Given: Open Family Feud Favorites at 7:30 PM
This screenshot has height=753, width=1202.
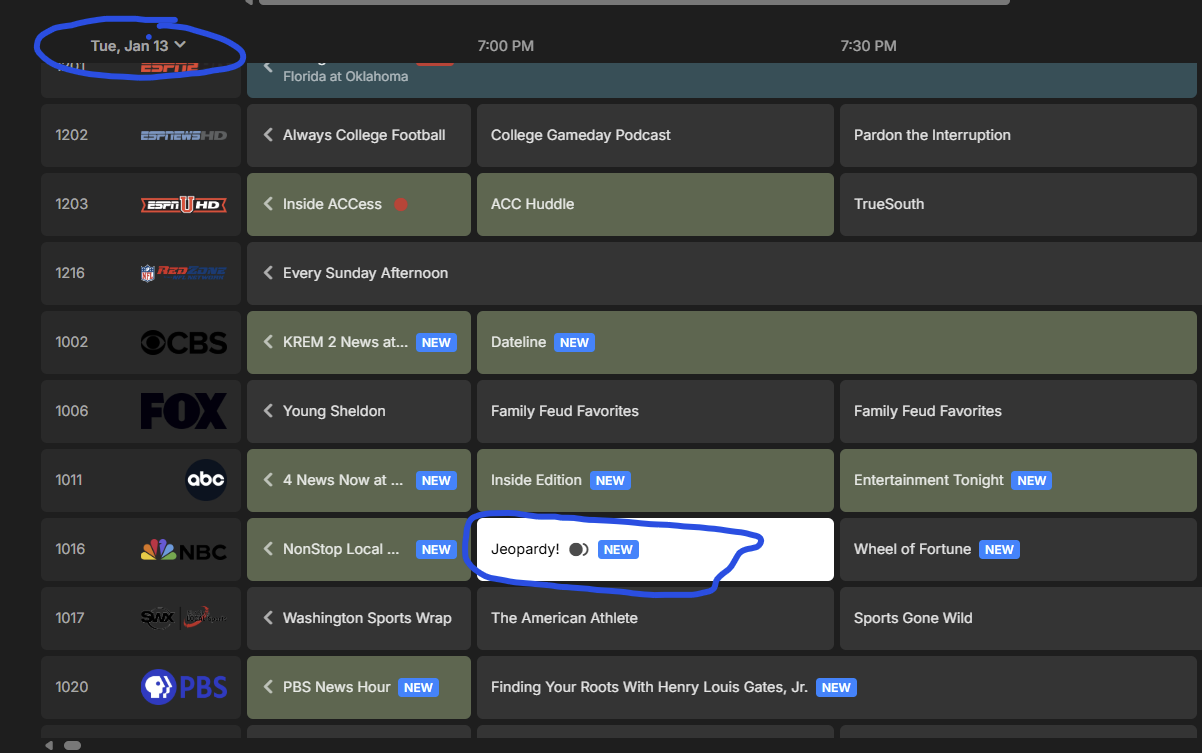Looking at the screenshot, I should click(1018, 411).
